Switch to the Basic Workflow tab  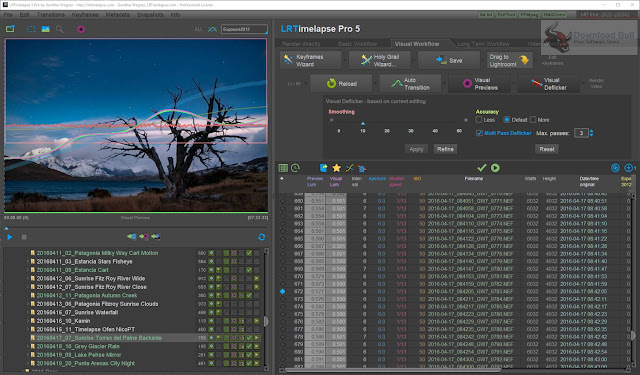click(357, 44)
